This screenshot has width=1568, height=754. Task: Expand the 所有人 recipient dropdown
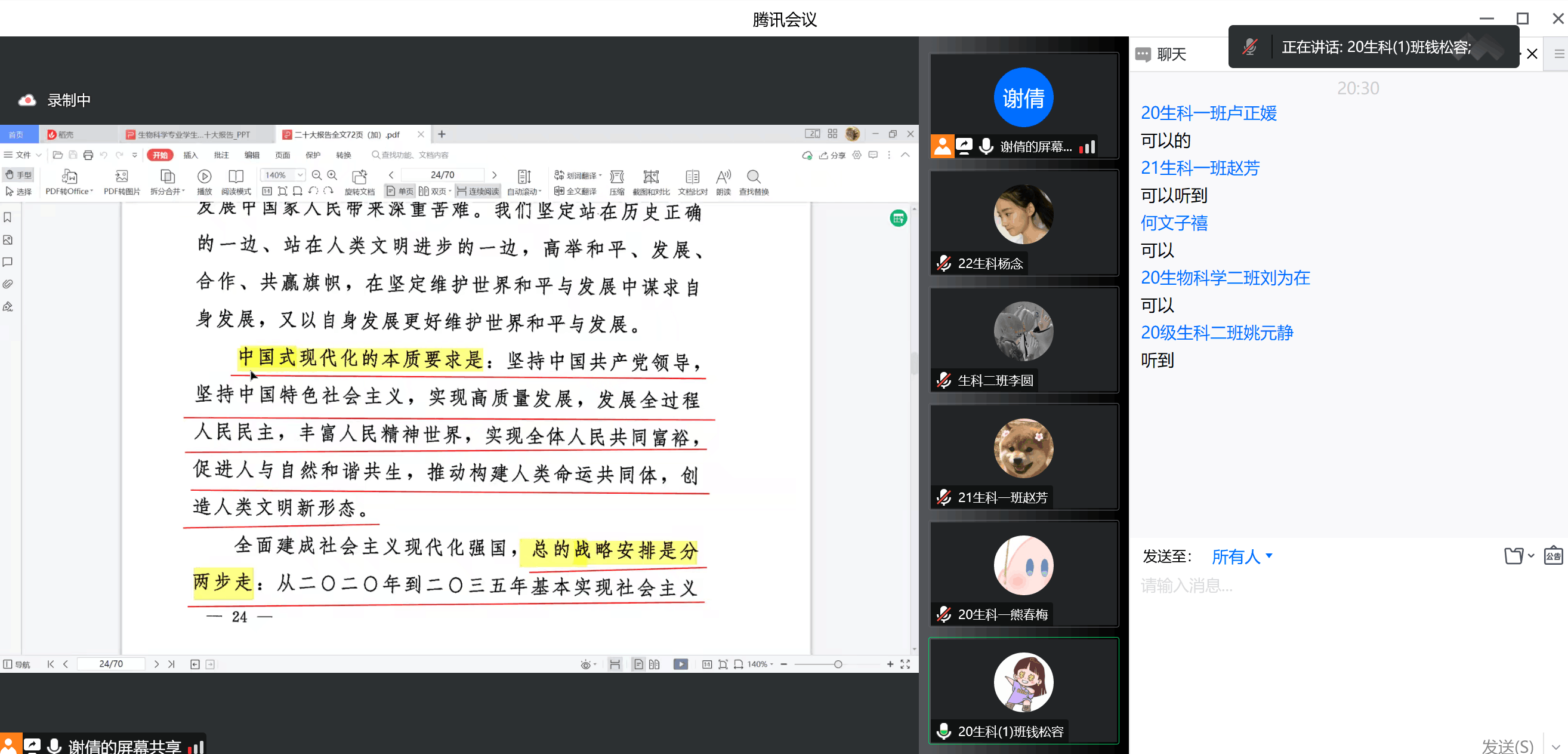pyautogui.click(x=1241, y=556)
